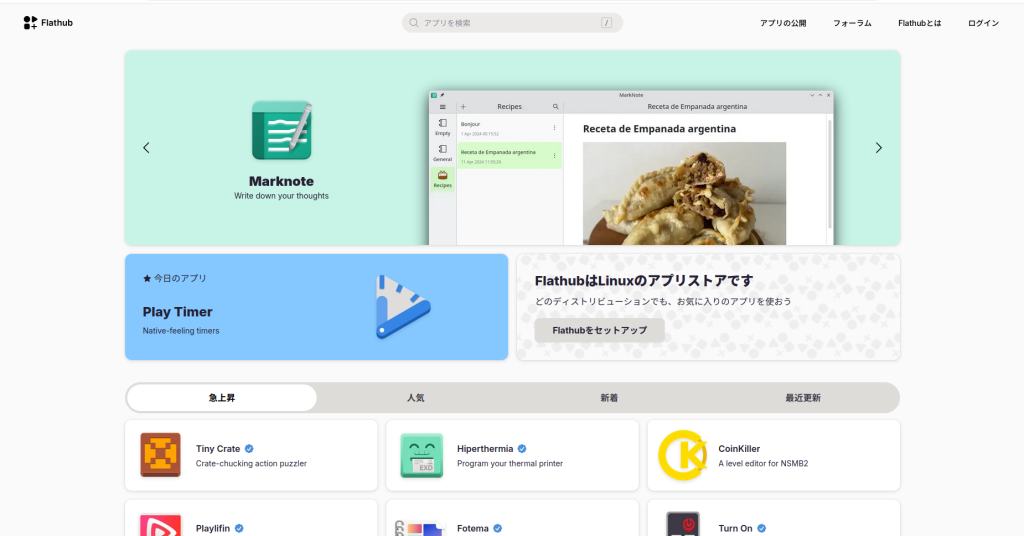Go to previous carousel slide arrow
The width and height of the screenshot is (1024, 536).
point(146,148)
